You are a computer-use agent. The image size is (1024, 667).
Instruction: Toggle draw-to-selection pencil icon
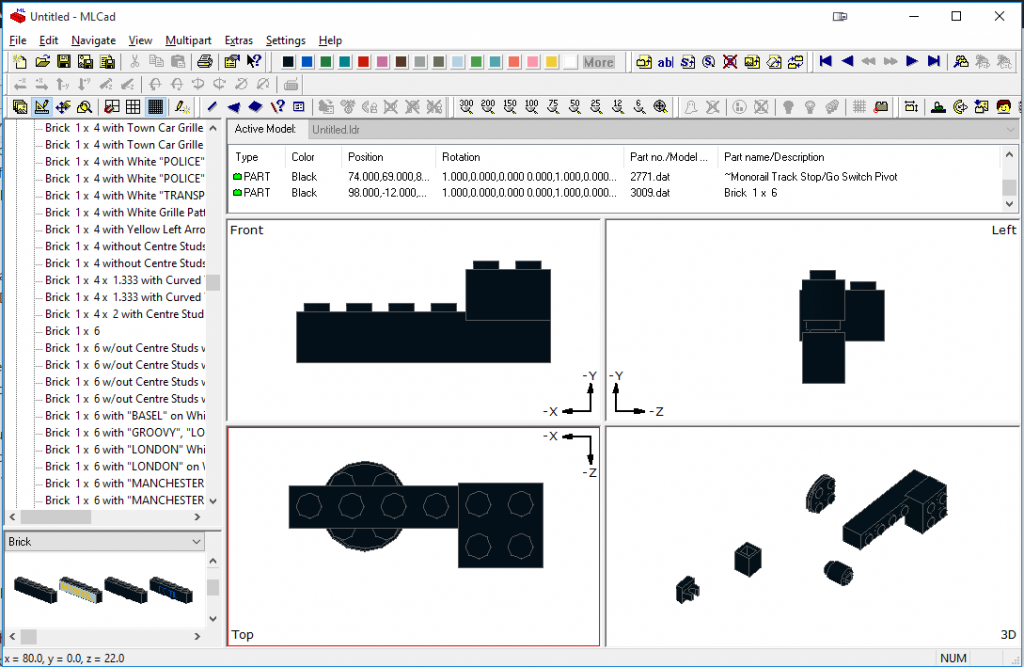[x=182, y=106]
